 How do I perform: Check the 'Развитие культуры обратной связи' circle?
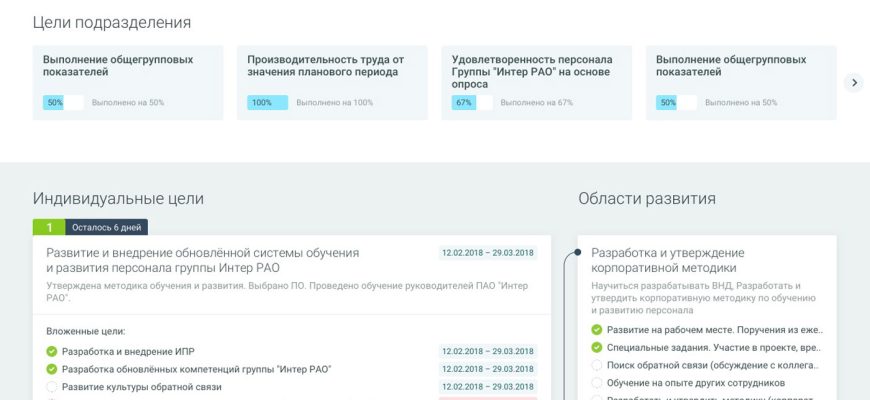pos(52,387)
